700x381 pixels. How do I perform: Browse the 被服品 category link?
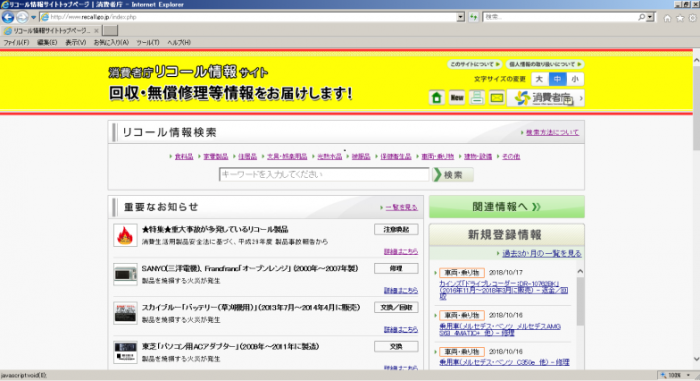pos(361,156)
